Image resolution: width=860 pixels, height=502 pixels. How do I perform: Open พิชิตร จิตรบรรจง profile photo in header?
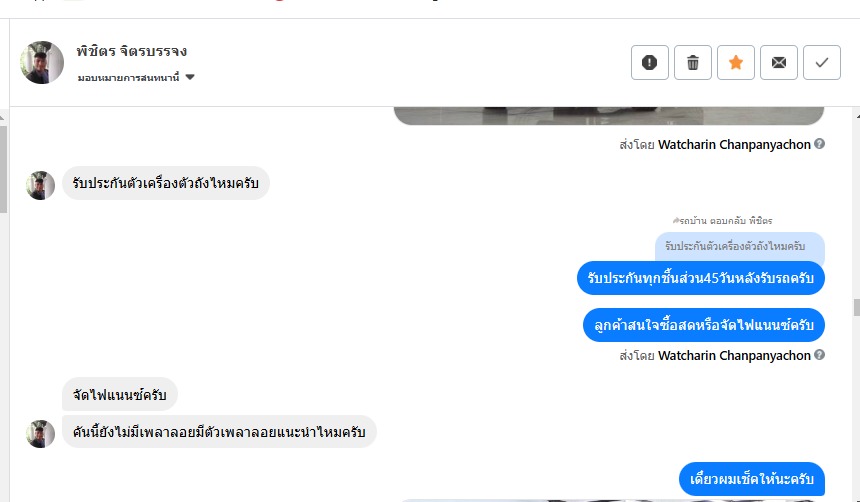[42, 63]
